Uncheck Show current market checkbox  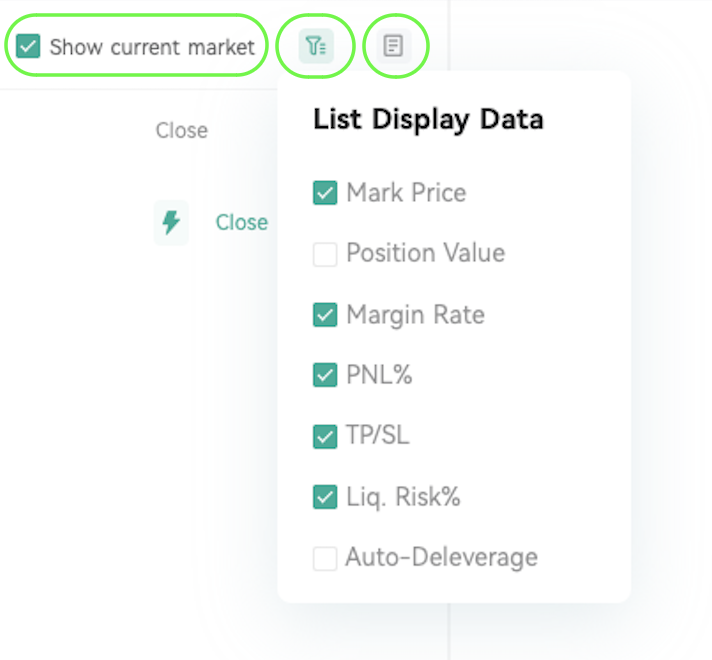tap(28, 46)
